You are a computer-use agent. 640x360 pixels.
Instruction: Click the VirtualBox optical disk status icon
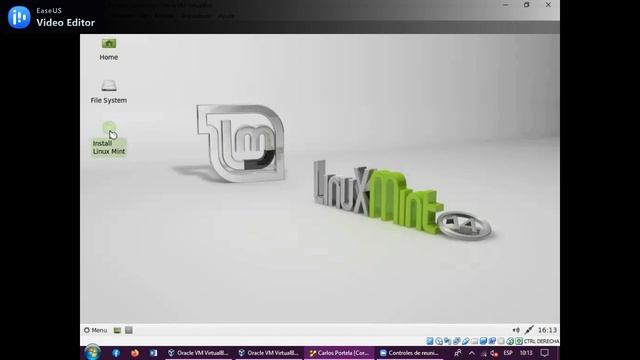pos(439,341)
